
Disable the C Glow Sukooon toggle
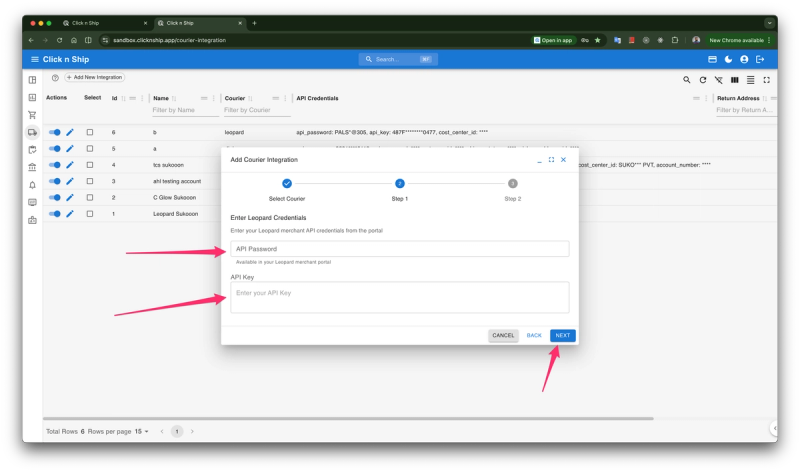55,197
